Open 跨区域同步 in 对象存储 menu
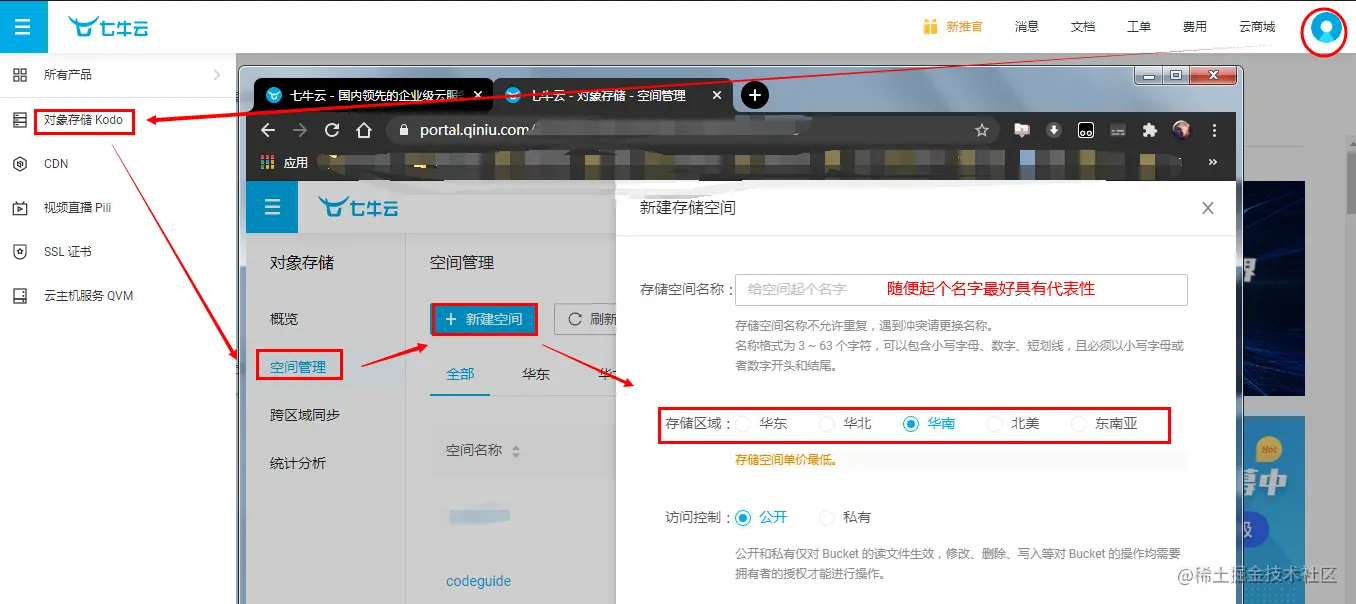The height and width of the screenshot is (604, 1356). pos(305,415)
